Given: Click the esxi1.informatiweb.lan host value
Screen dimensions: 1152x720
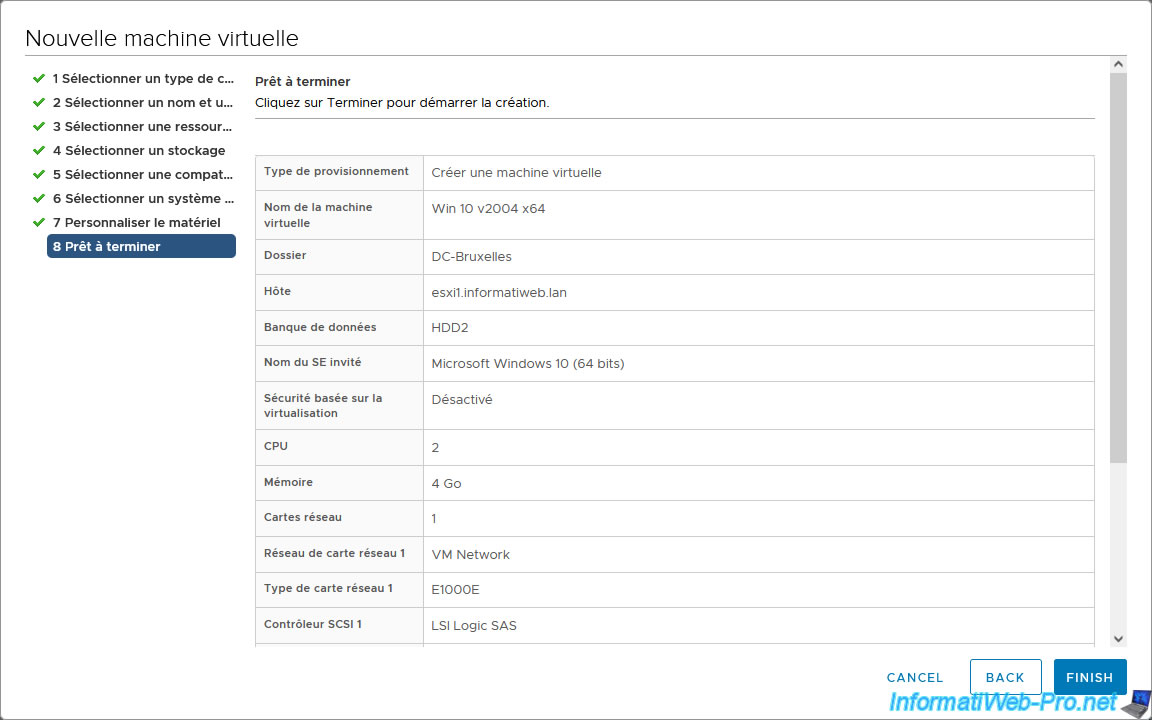Looking at the screenshot, I should click(499, 293).
